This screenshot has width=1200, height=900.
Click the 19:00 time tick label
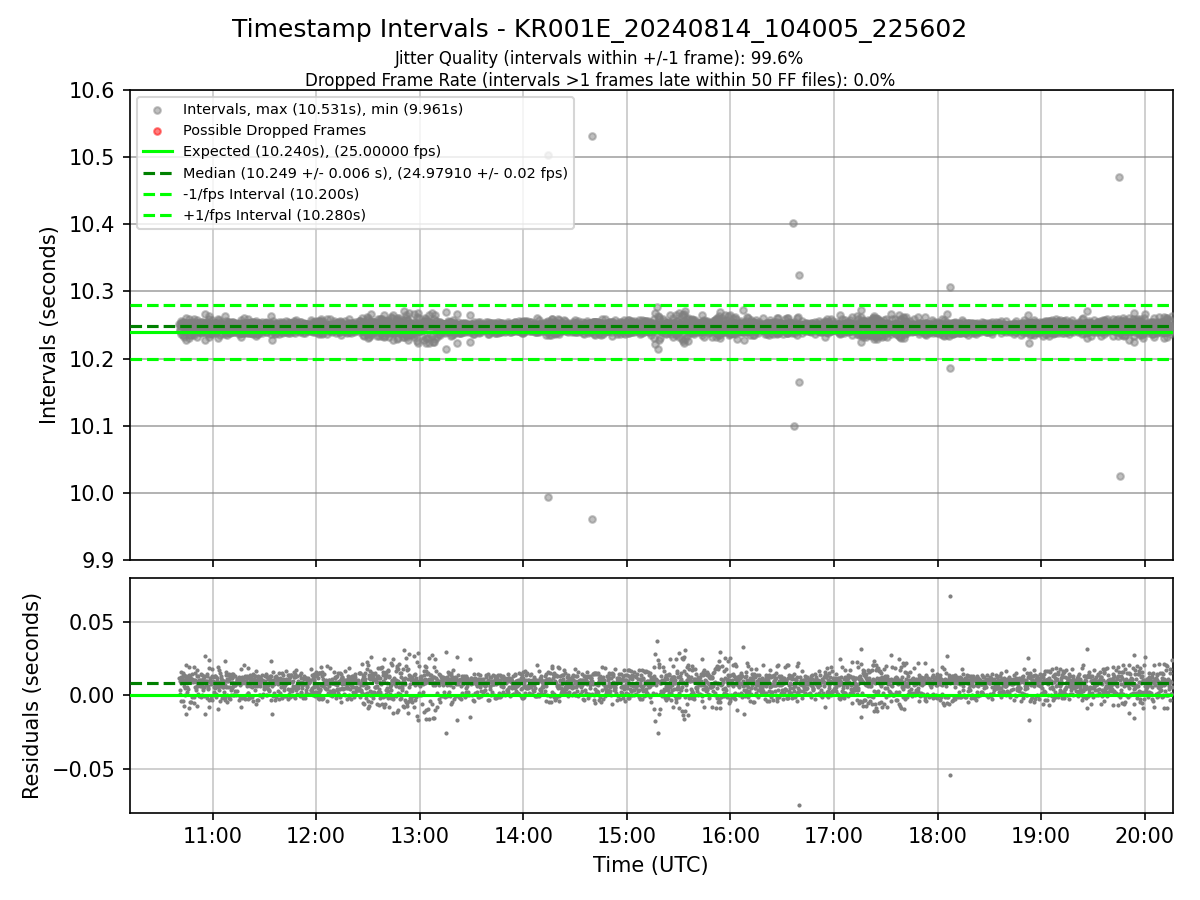coord(1041,835)
